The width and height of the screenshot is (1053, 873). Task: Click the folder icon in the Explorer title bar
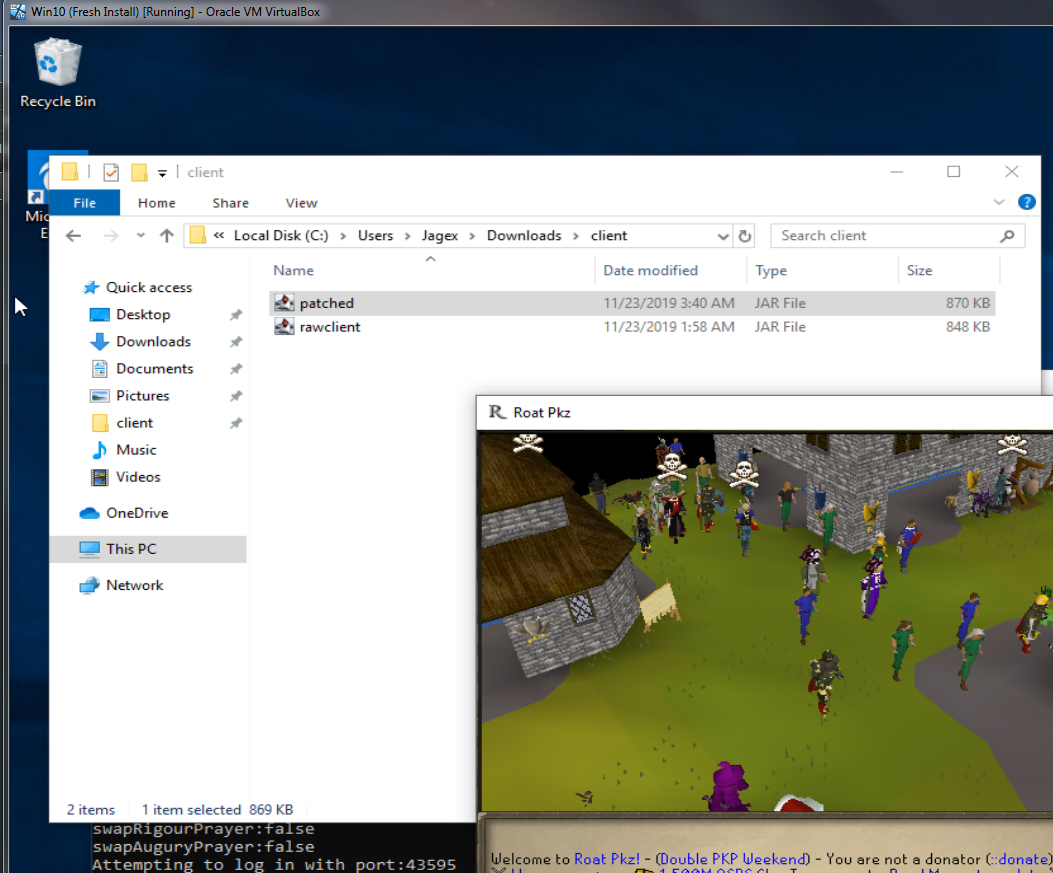[70, 172]
